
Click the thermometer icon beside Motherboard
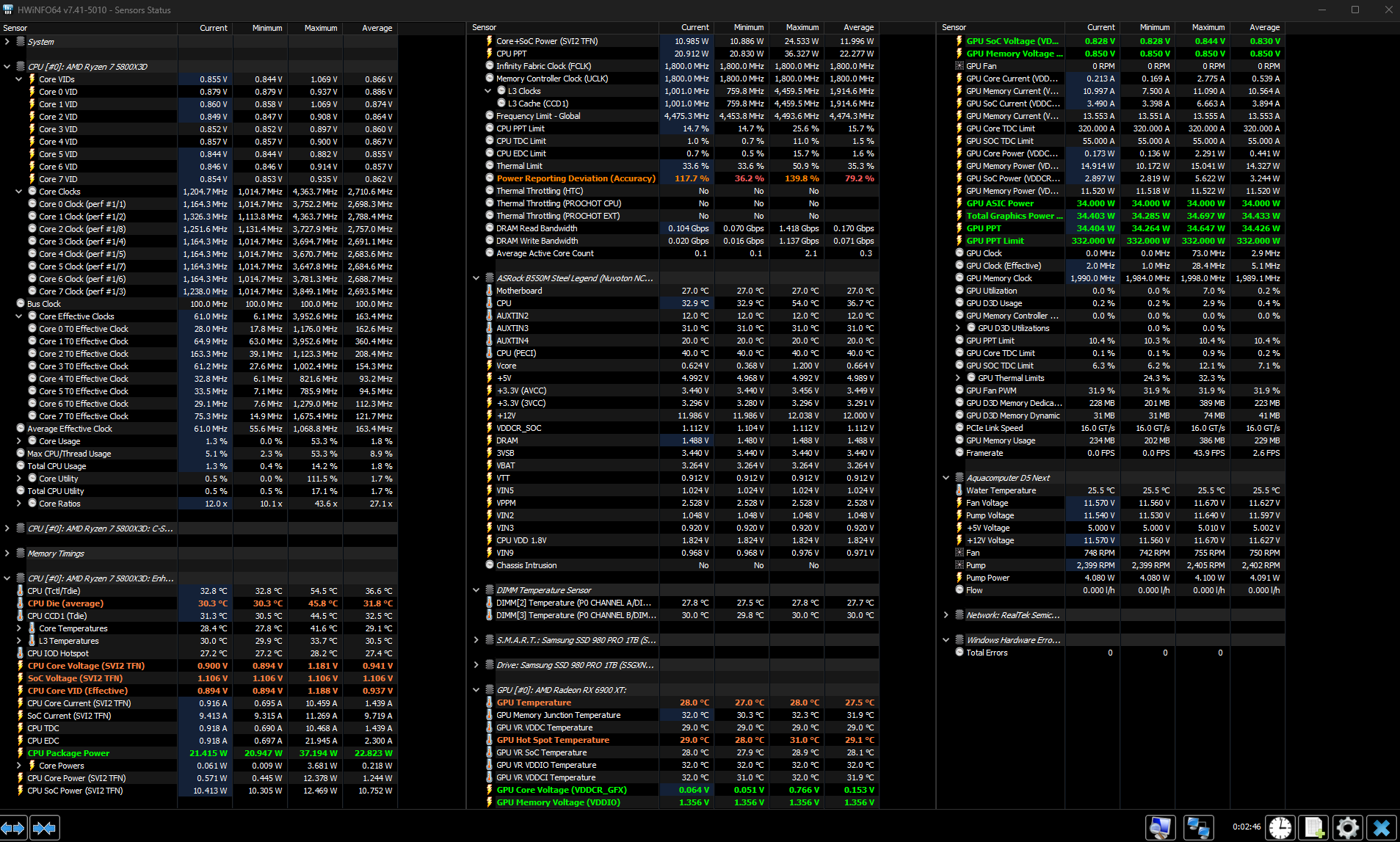coord(490,291)
